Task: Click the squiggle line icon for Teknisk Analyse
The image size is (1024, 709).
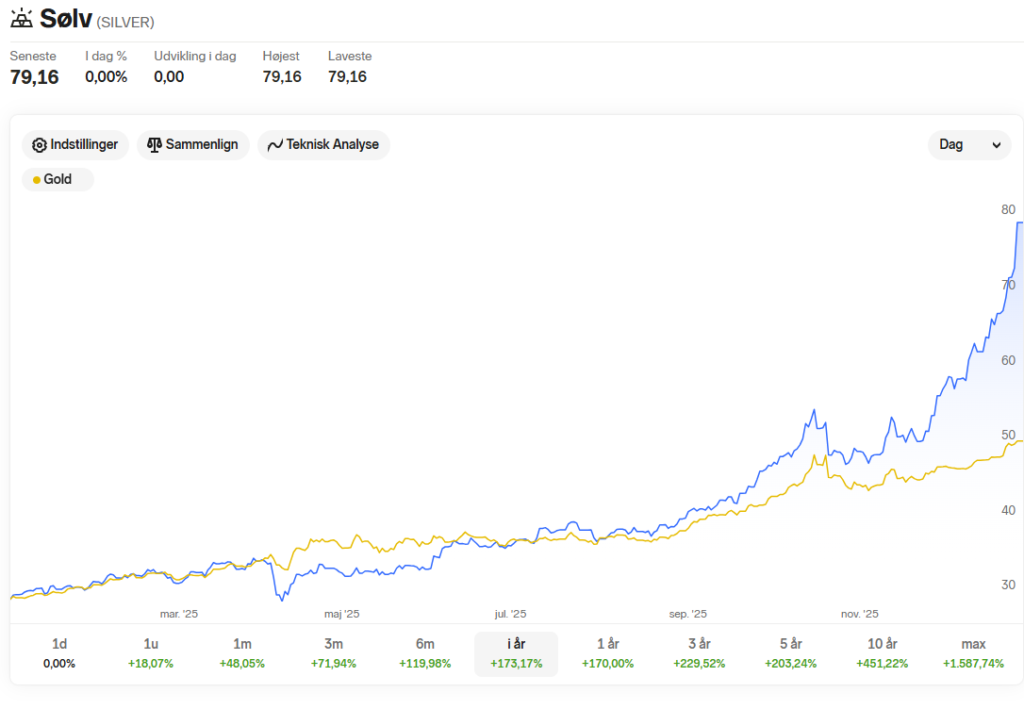Action: (x=275, y=145)
